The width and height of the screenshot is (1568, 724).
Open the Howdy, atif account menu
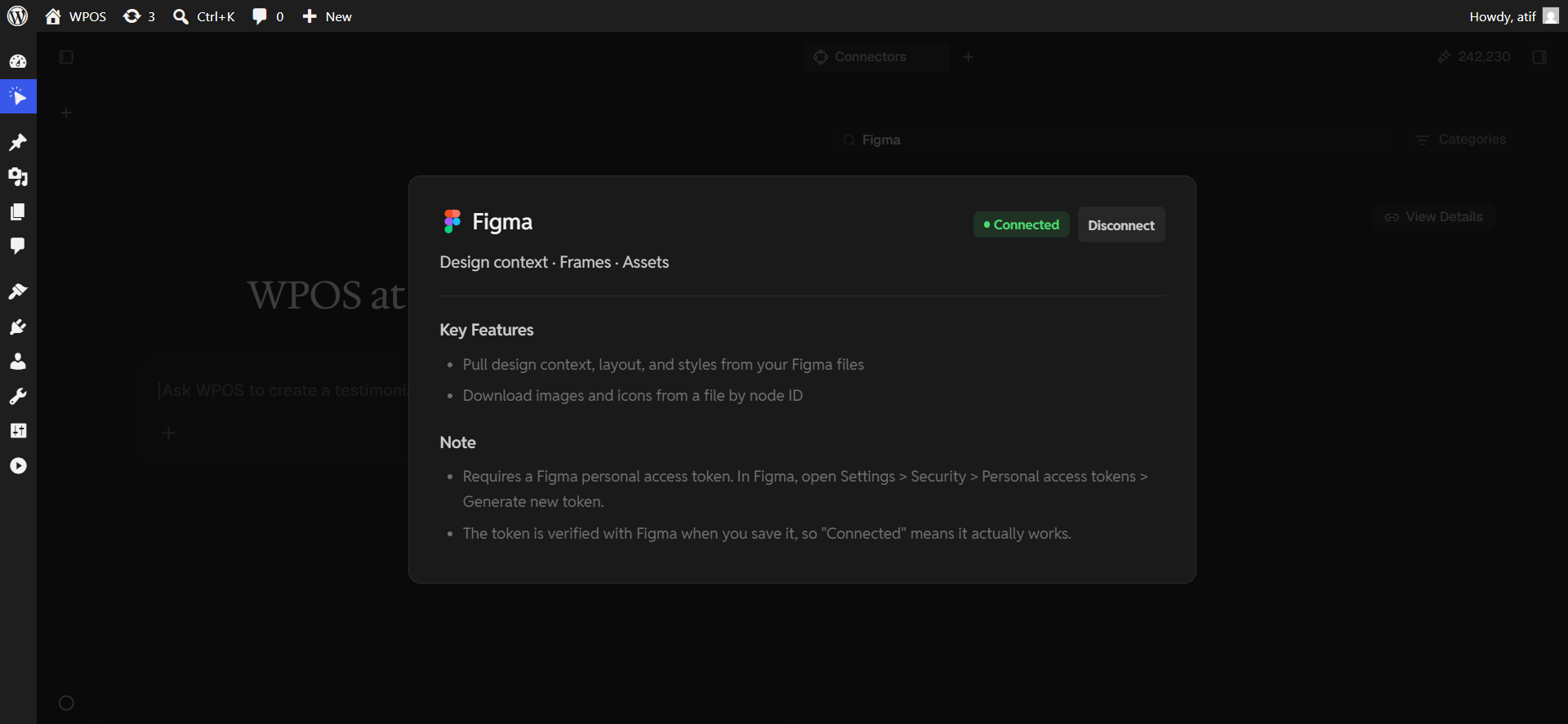tap(1513, 16)
